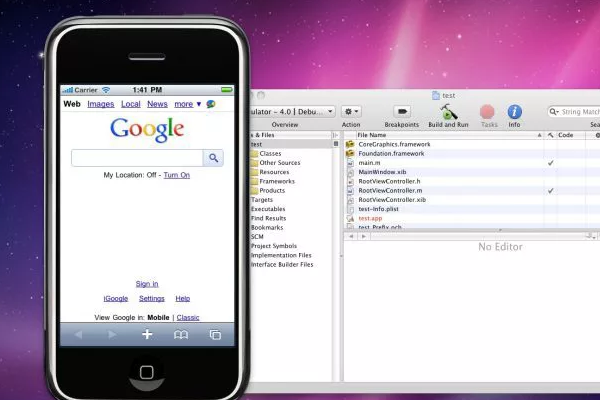Open the simulator 4.0 Debug Overview dropdown
600x400 pixels.
pos(293,111)
